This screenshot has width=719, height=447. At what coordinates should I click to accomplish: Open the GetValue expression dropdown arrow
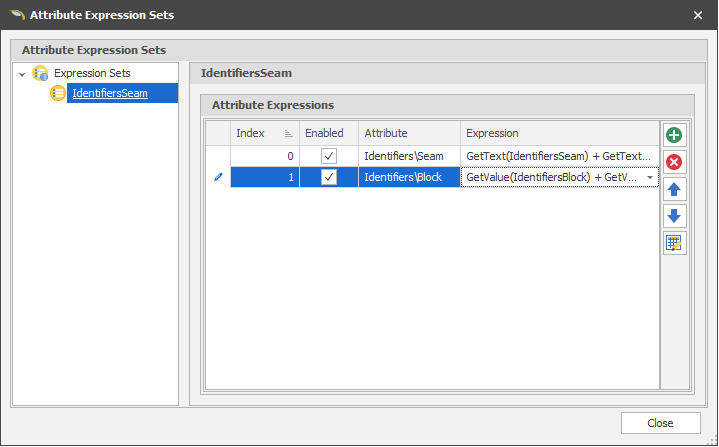coord(651,177)
